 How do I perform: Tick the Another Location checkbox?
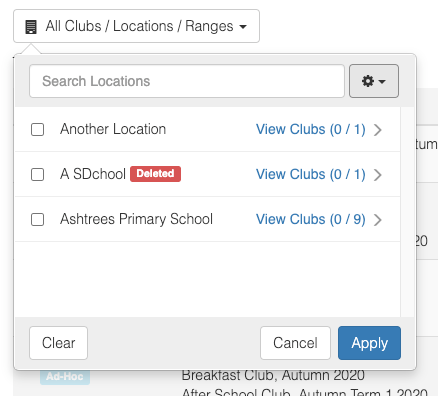37,129
